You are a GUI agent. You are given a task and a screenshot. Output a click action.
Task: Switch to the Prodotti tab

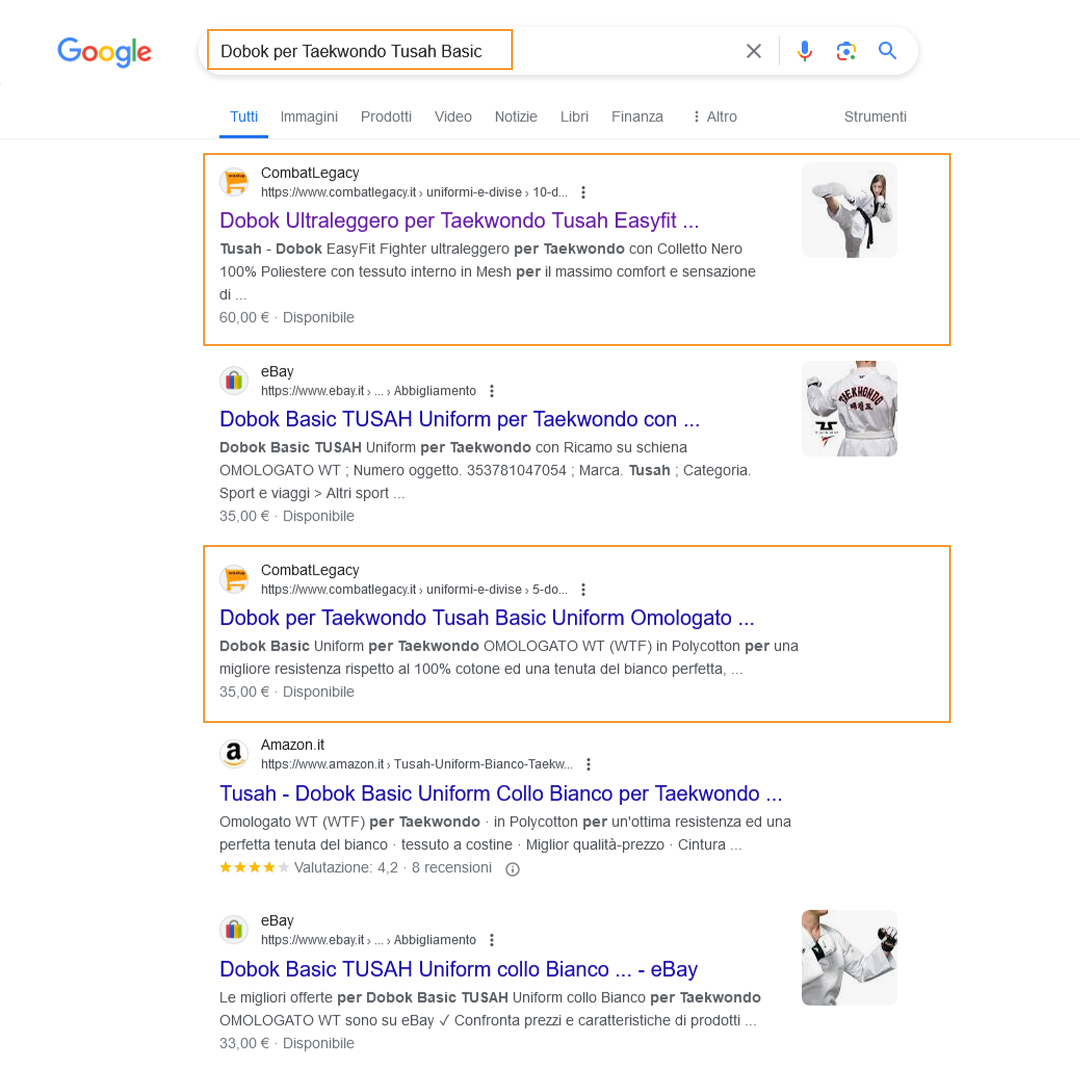click(x=386, y=117)
